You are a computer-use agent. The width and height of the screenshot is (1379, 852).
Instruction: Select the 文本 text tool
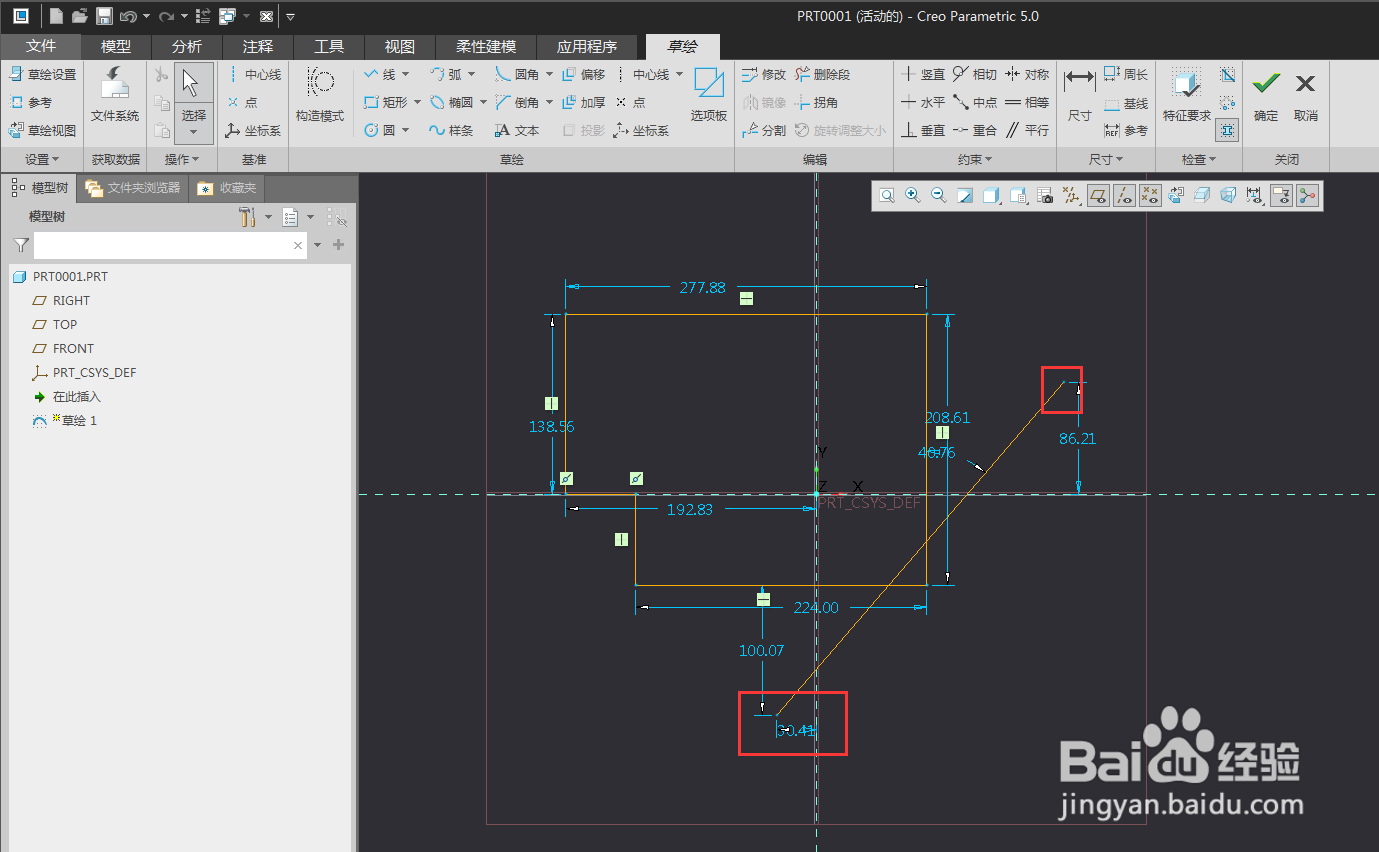click(517, 130)
